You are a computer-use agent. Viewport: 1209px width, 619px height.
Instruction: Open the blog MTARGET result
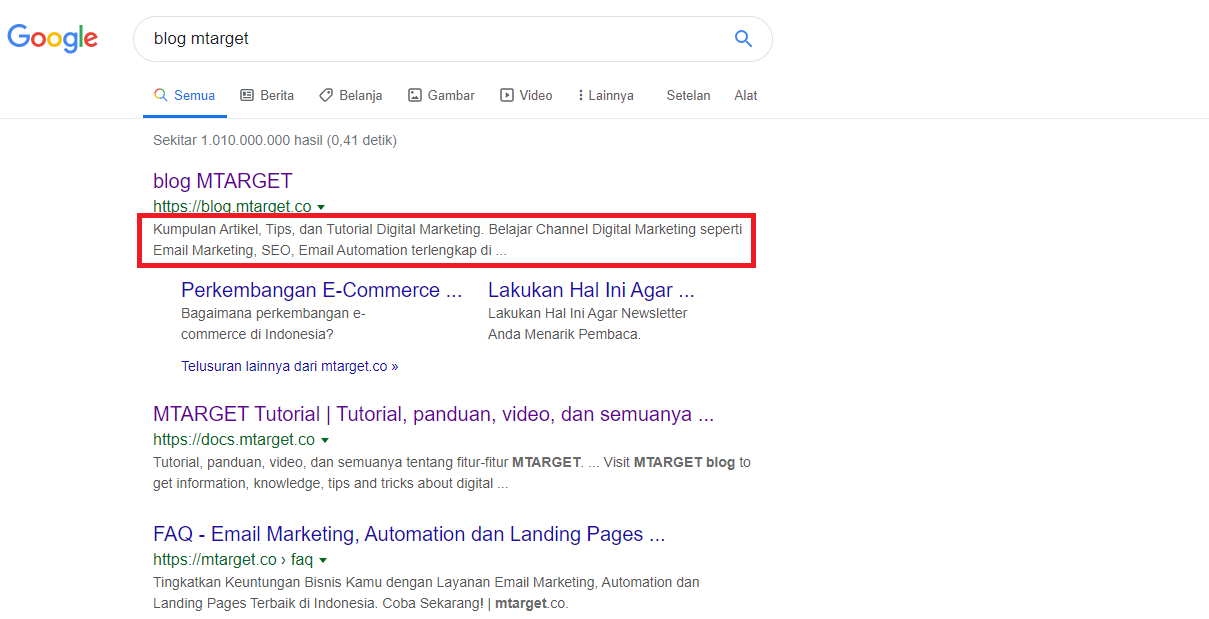tap(222, 180)
